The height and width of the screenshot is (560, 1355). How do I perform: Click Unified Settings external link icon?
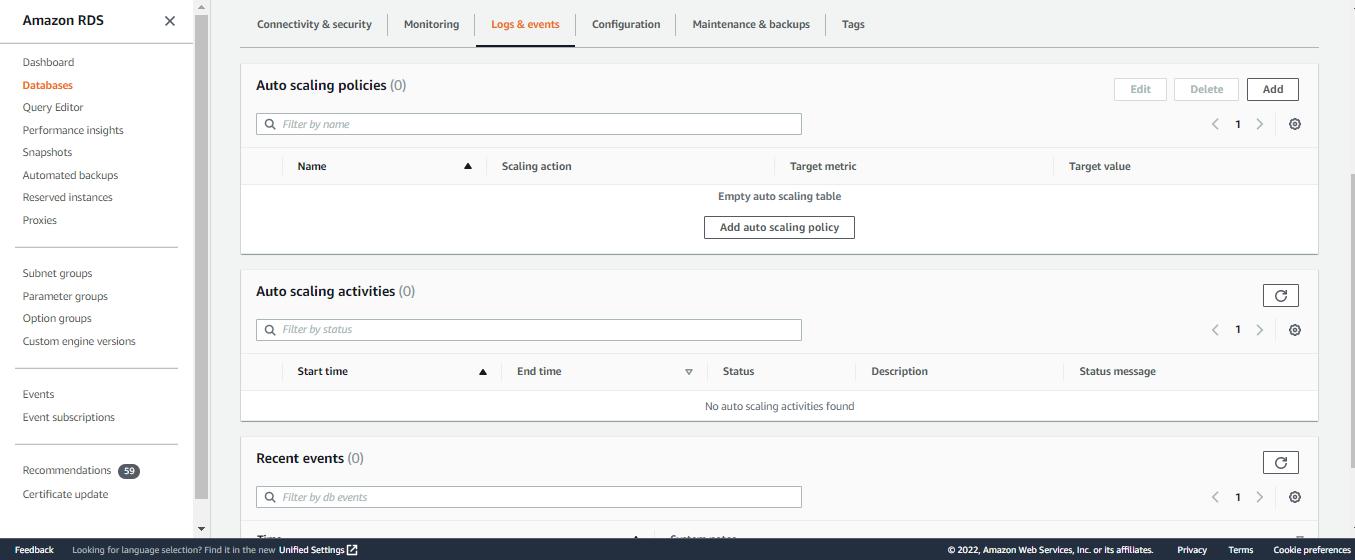(352, 550)
